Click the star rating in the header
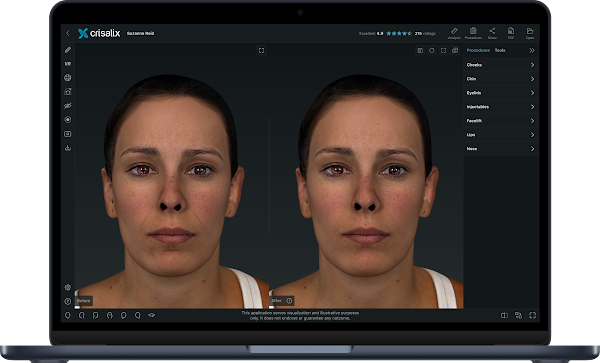This screenshot has height=363, width=600. point(399,34)
